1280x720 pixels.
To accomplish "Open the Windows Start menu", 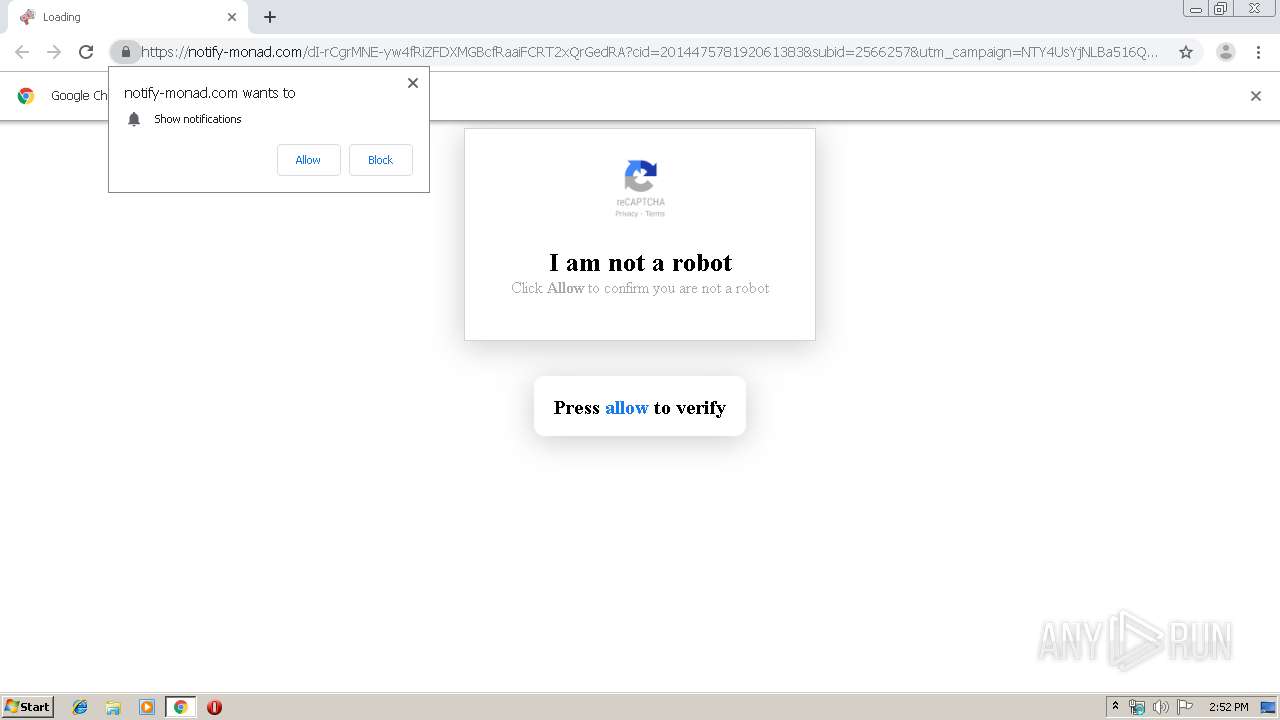I will coord(28,707).
